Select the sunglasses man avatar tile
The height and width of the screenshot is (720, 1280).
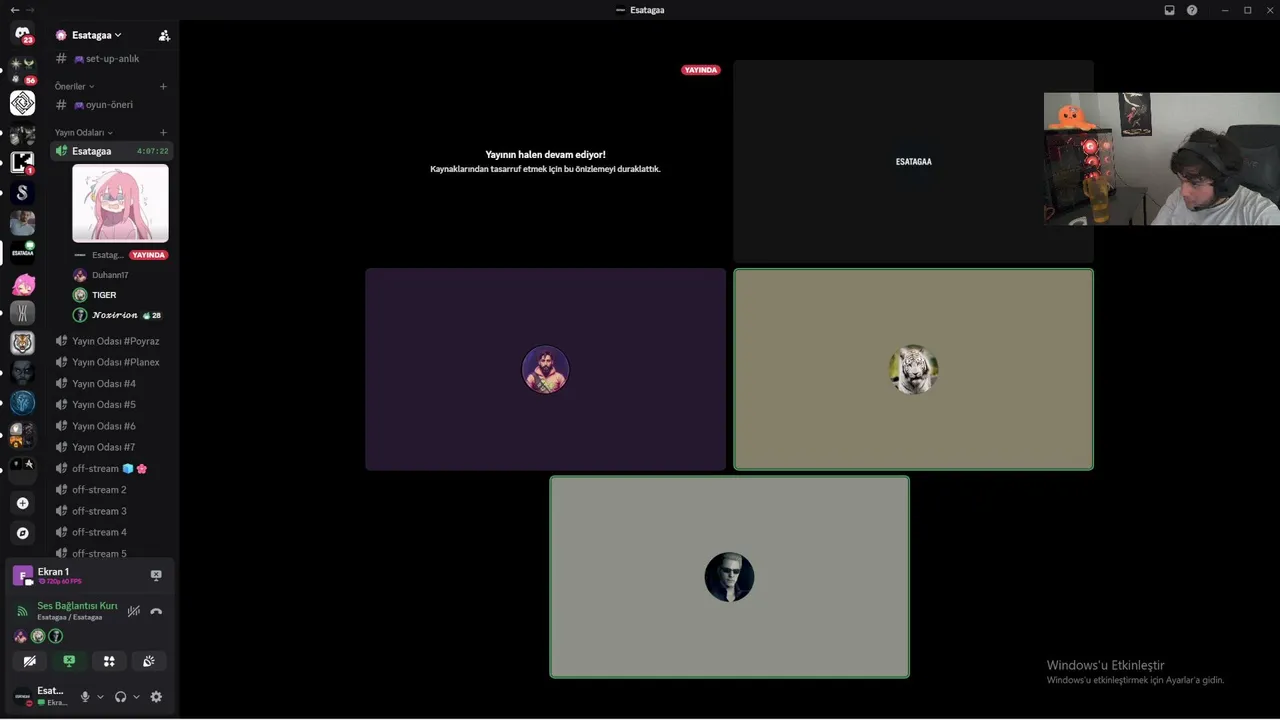point(729,577)
